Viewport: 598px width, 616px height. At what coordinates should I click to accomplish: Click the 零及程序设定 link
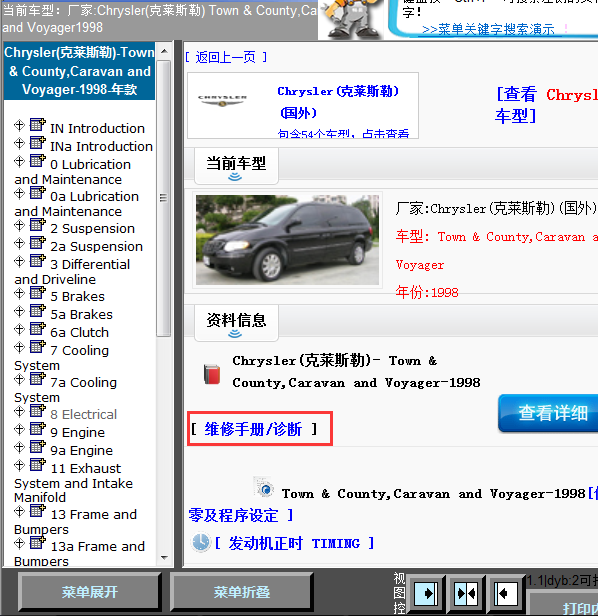[241, 515]
